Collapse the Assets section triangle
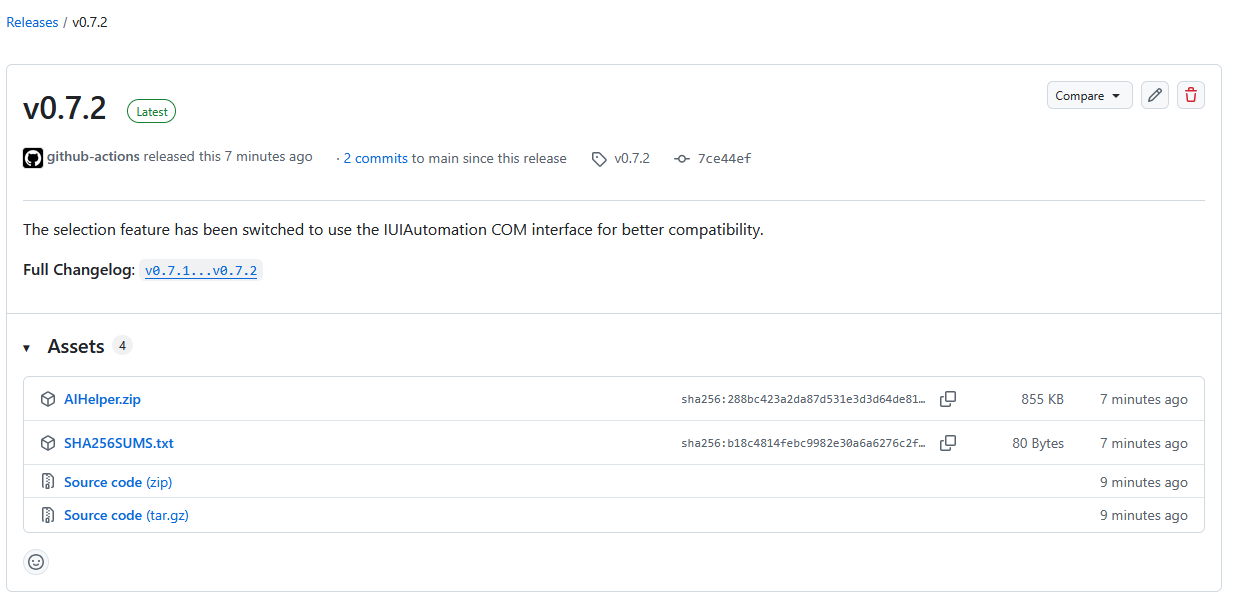1234x600 pixels. 27,348
